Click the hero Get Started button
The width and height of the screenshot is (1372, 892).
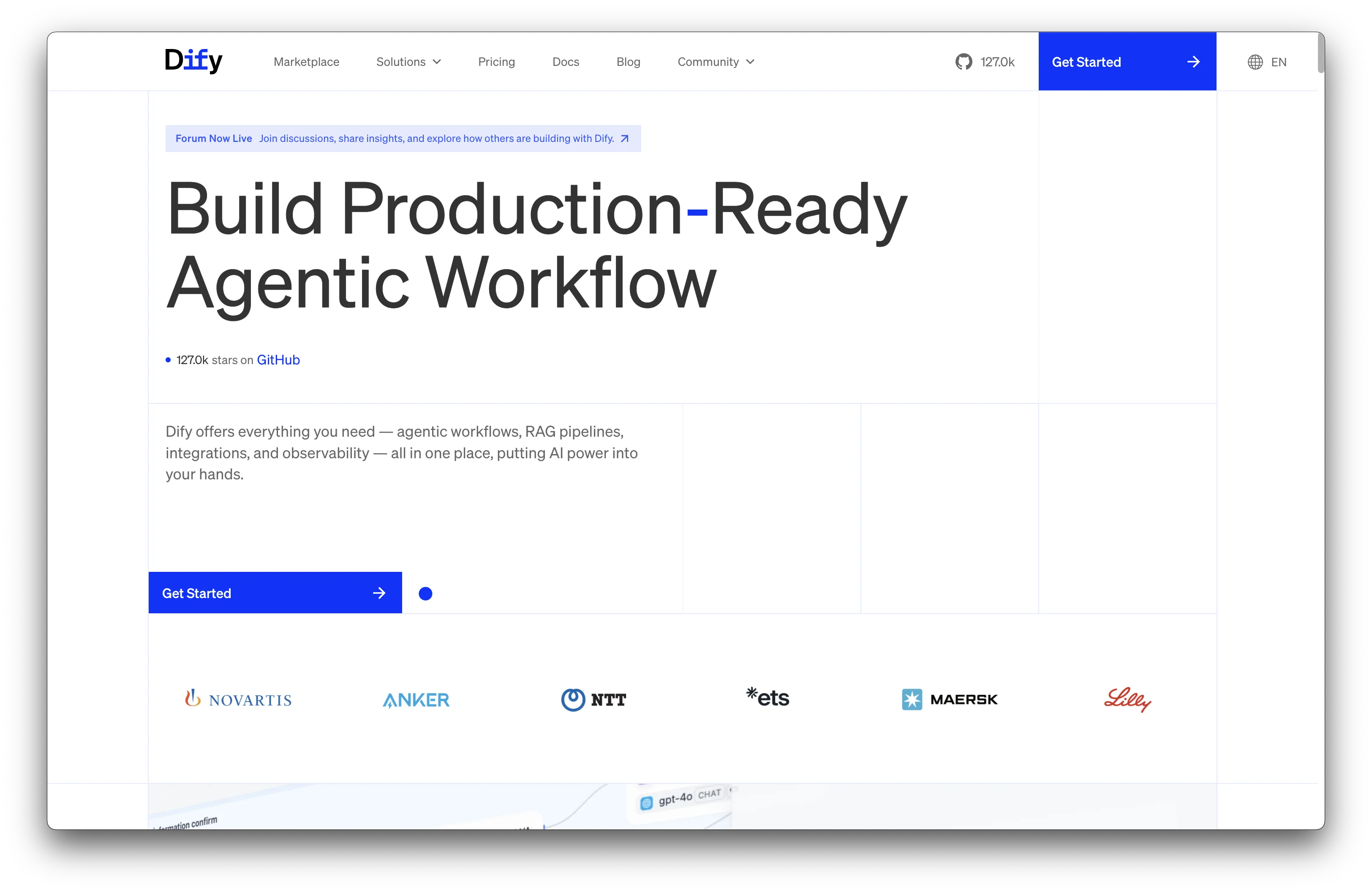click(275, 593)
